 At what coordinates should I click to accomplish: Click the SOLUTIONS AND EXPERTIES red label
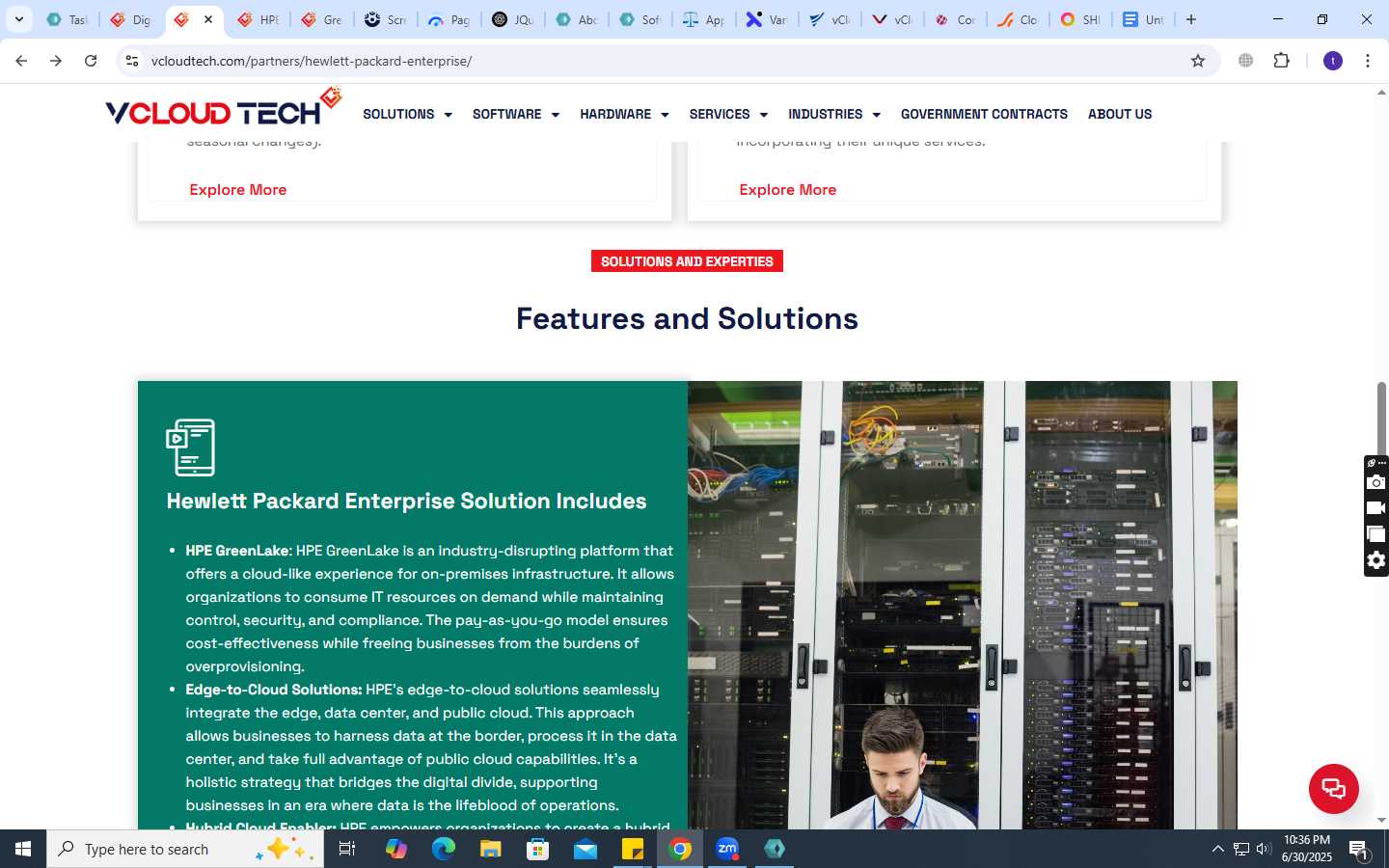click(x=687, y=261)
